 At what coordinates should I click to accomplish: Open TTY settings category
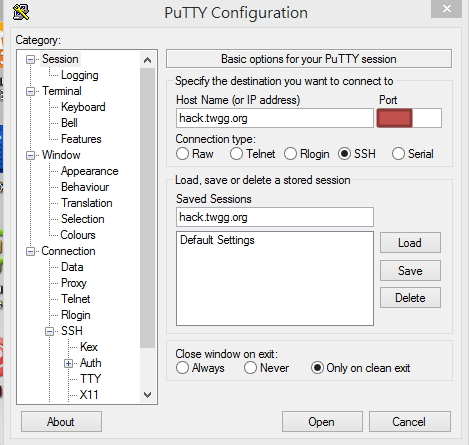pyautogui.click(x=90, y=379)
